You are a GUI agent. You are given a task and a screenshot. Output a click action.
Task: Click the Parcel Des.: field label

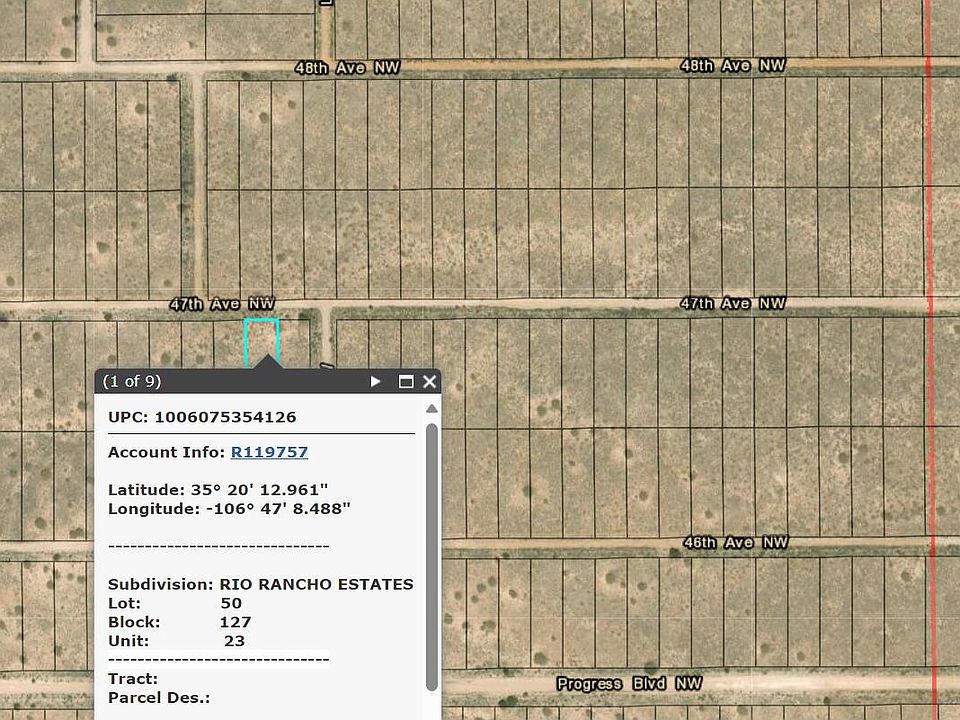click(159, 698)
